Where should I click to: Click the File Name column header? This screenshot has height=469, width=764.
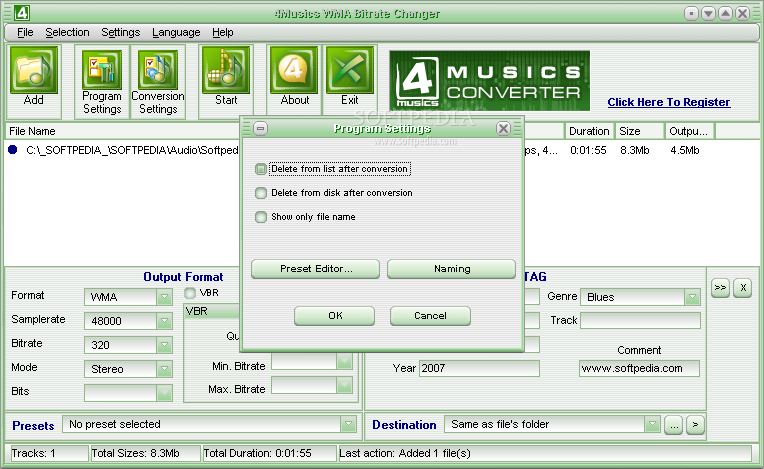(122, 131)
